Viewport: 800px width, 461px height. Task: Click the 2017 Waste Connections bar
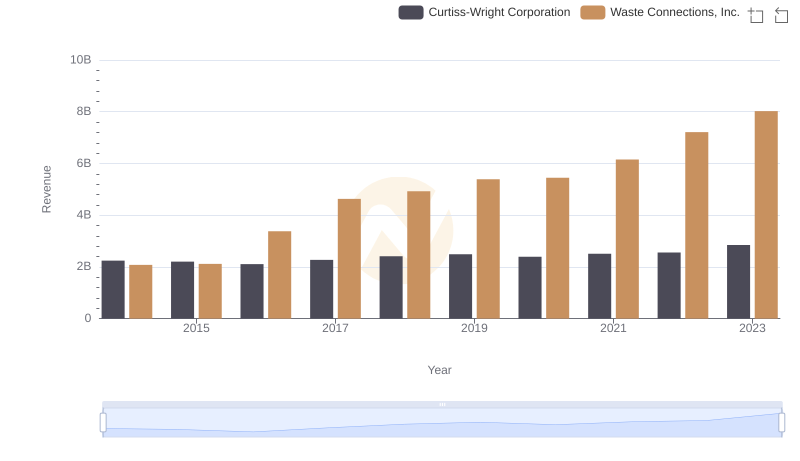[x=349, y=259]
